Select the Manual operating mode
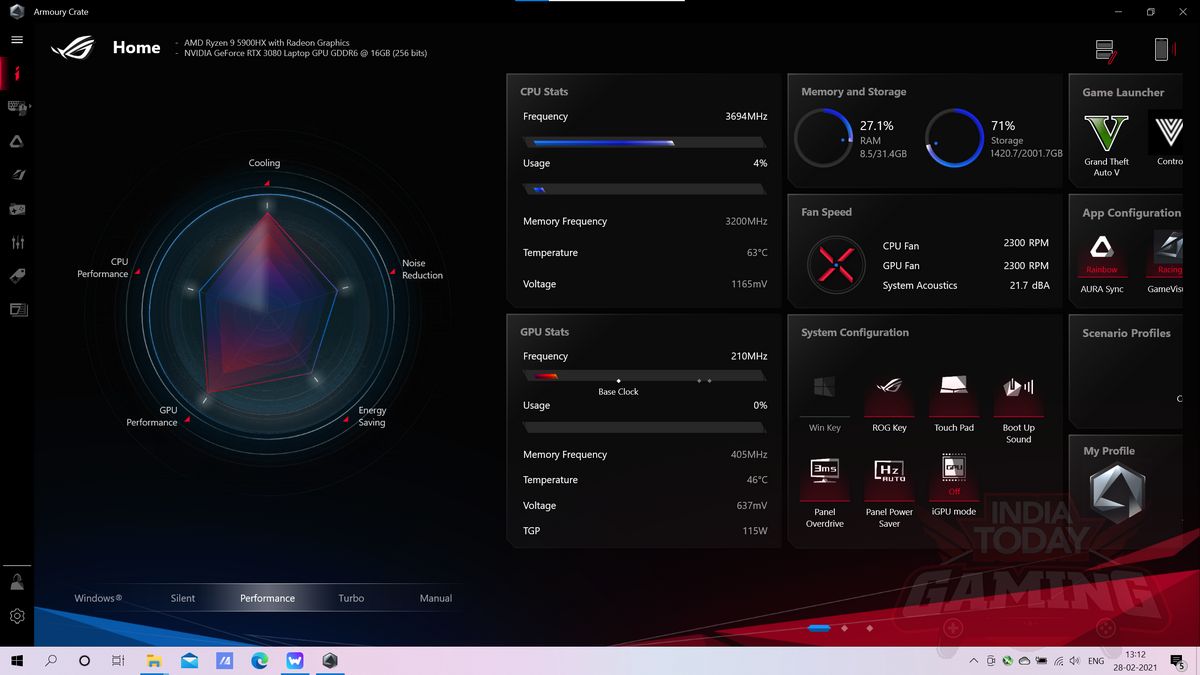The image size is (1200, 675). click(436, 598)
